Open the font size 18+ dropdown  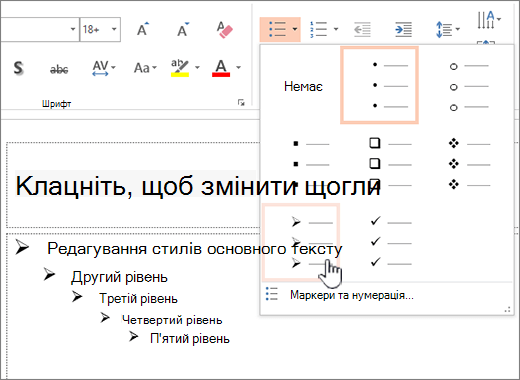coord(114,29)
